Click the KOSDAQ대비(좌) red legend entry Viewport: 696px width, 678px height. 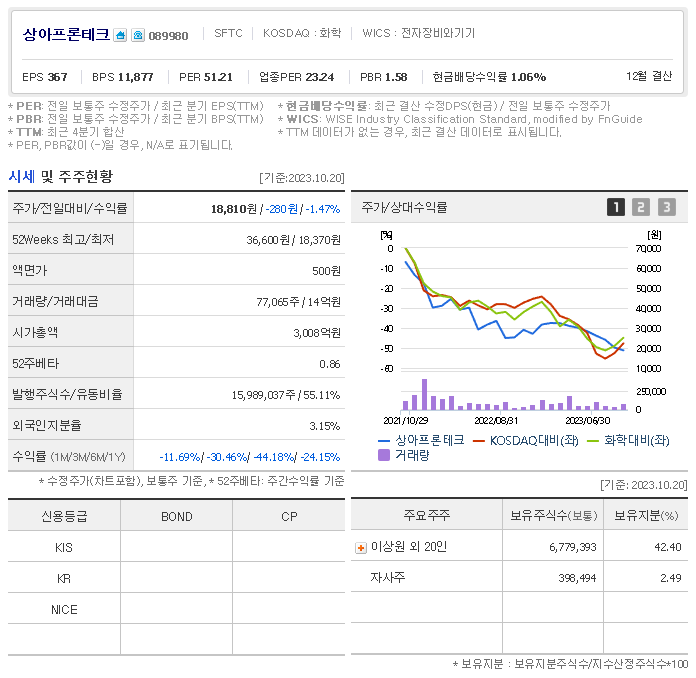click(526, 440)
